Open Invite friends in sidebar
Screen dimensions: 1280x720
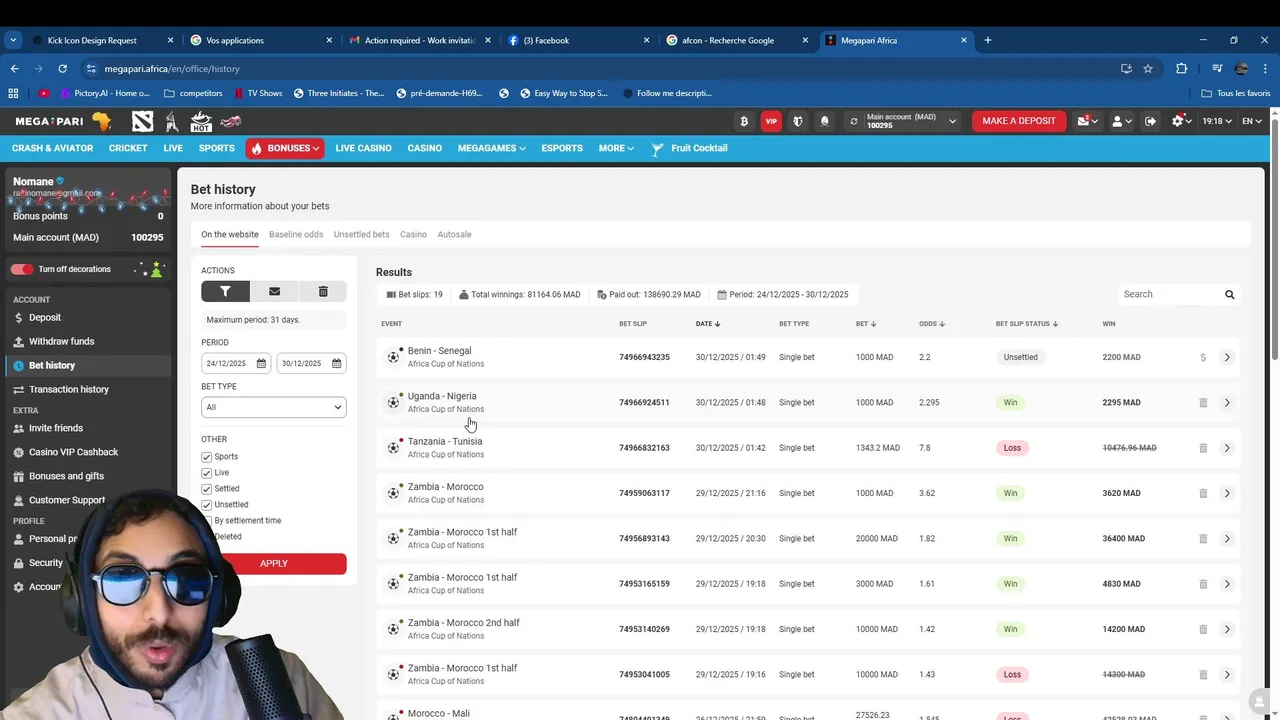(x=55, y=428)
